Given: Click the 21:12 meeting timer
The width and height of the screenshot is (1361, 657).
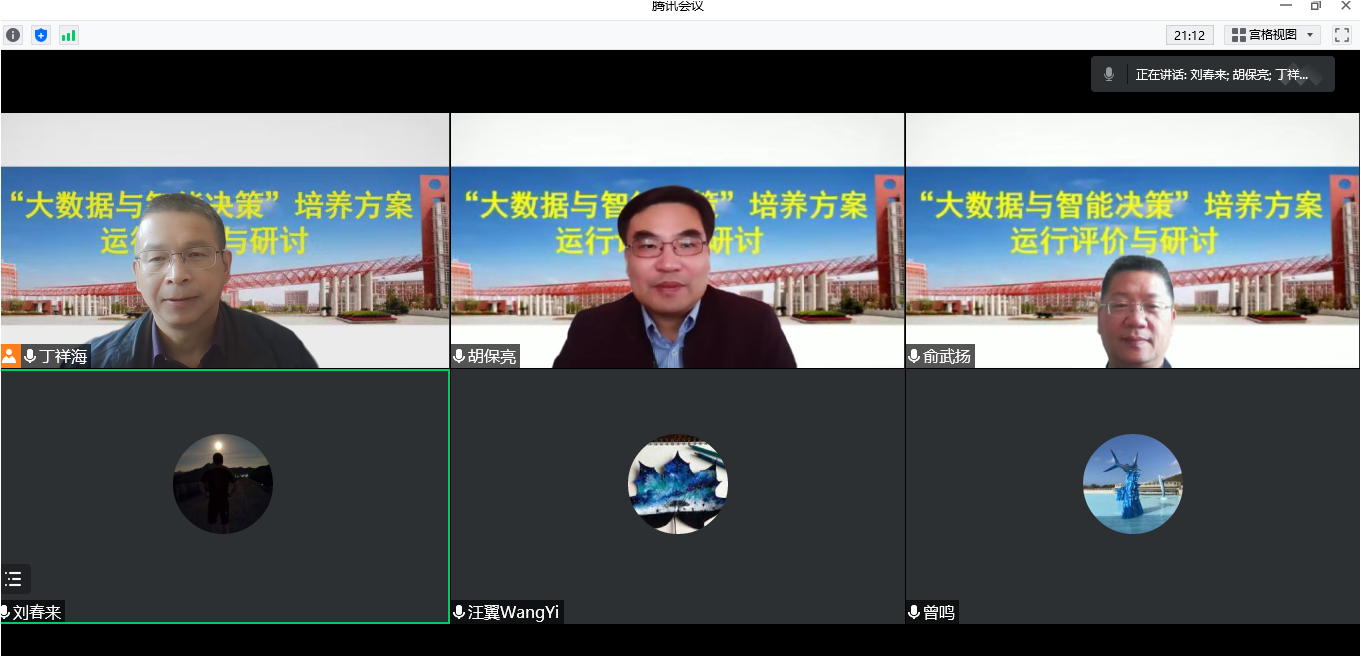Looking at the screenshot, I should (x=1189, y=35).
